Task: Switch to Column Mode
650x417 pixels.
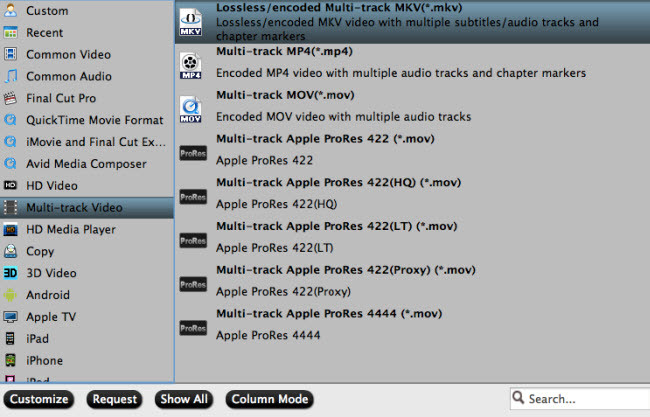Action: click(269, 399)
